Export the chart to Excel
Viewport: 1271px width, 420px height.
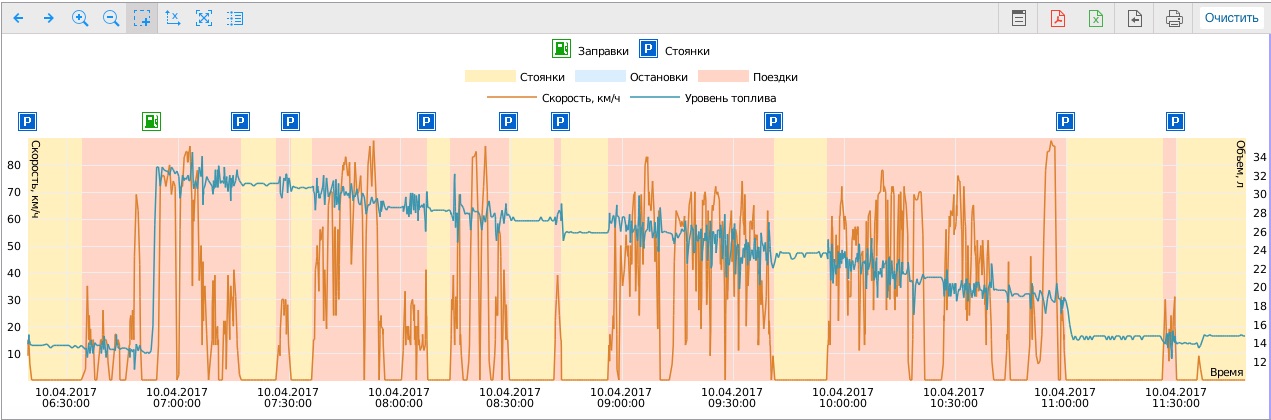[x=1096, y=18]
